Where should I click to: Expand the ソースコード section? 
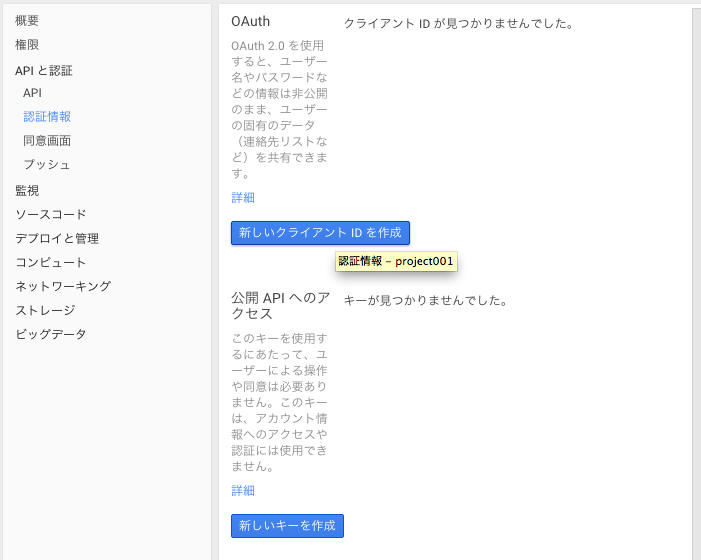[50, 214]
